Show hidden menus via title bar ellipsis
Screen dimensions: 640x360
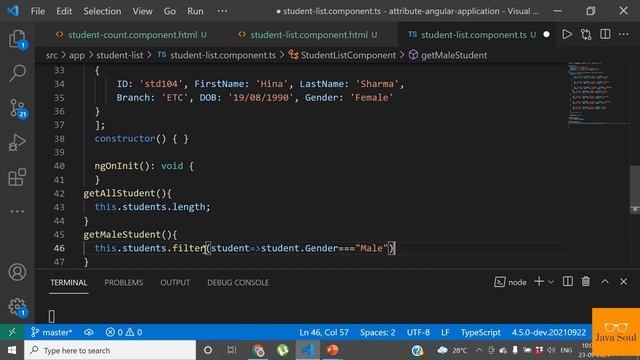click(222, 11)
